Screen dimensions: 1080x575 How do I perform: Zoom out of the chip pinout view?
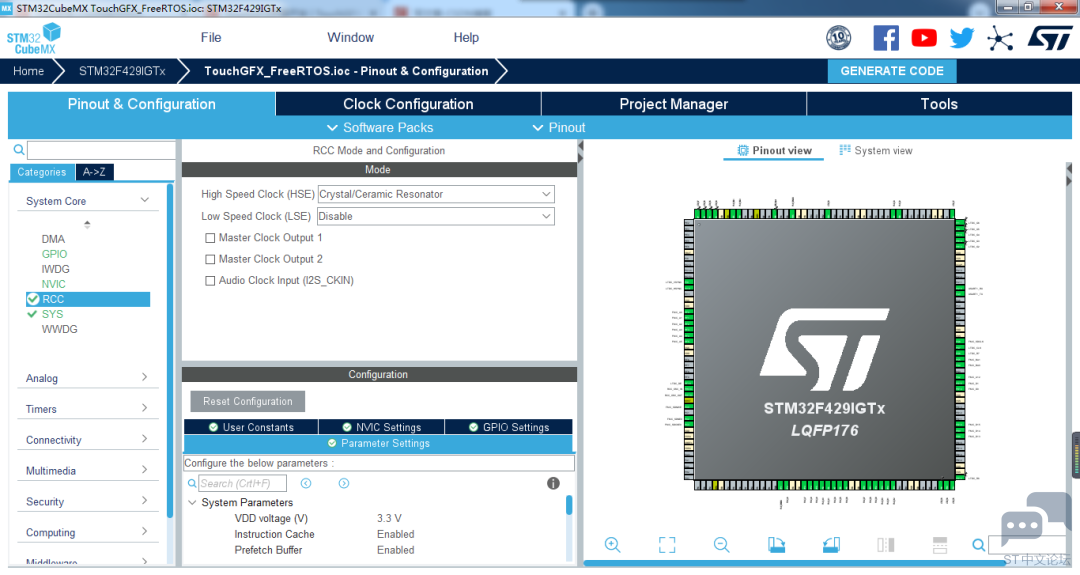[x=721, y=545]
